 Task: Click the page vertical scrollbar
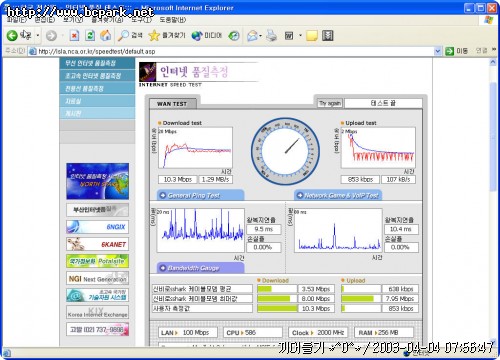[493, 200]
